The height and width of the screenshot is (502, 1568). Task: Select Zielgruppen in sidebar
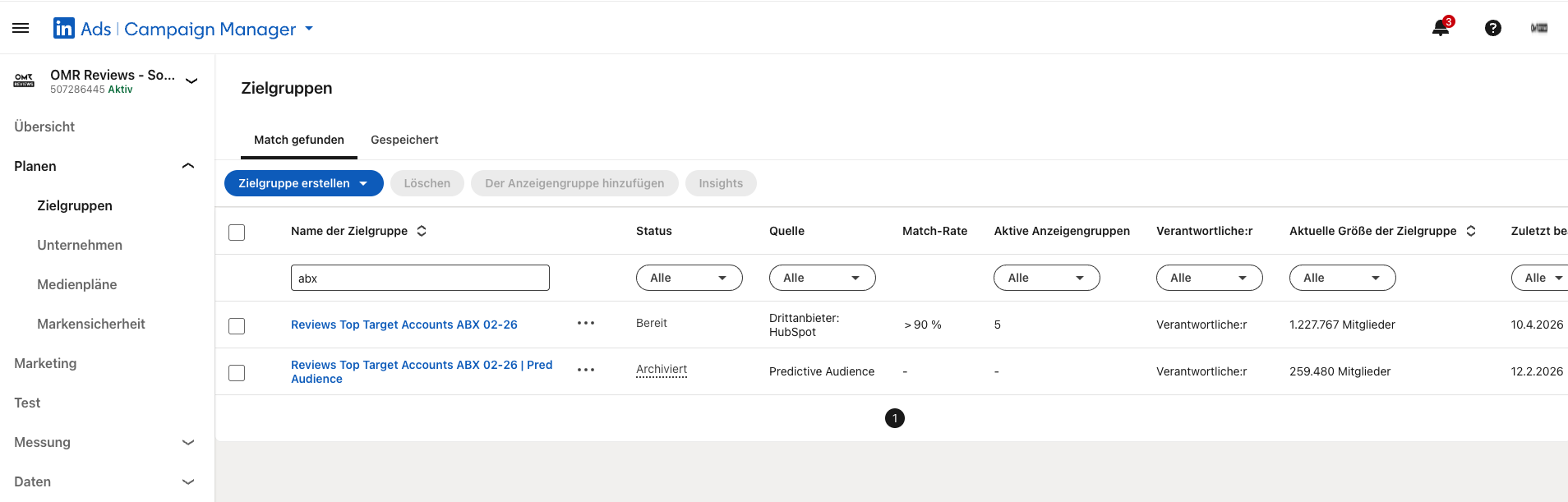coord(75,205)
